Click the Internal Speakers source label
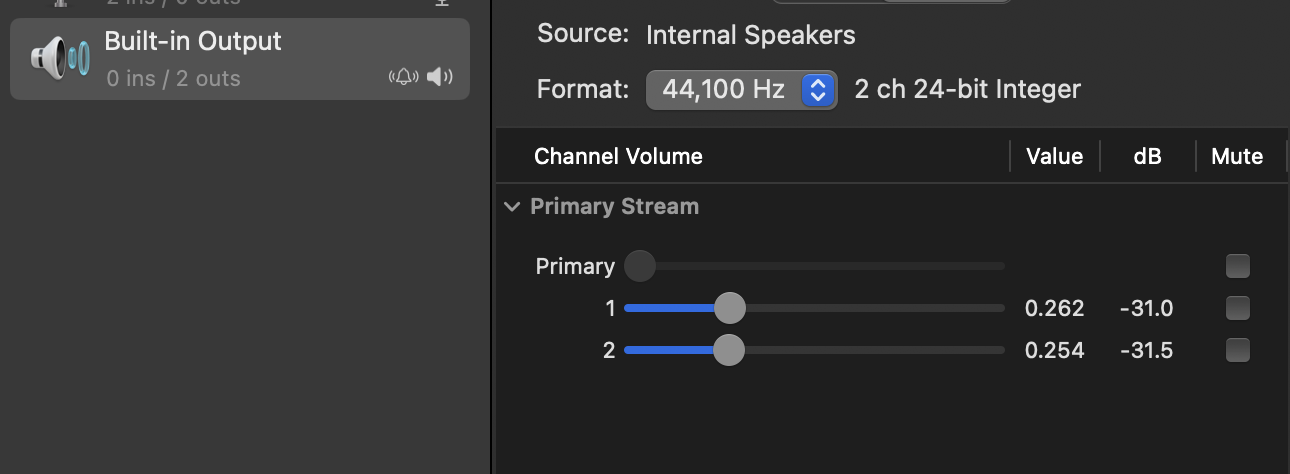The image size is (1290, 474). coord(750,35)
